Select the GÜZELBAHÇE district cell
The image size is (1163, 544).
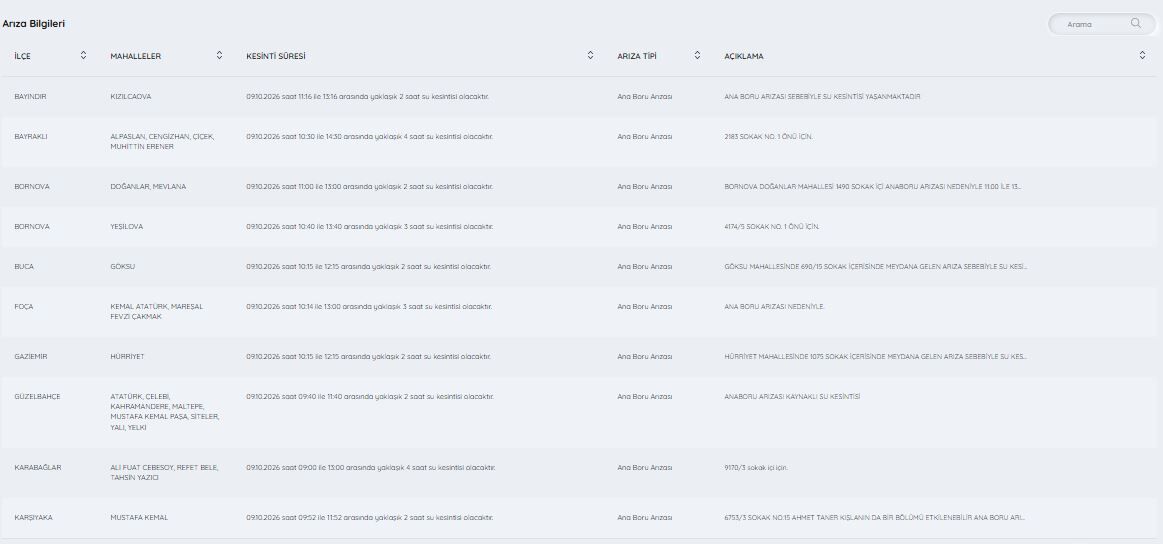[37, 396]
